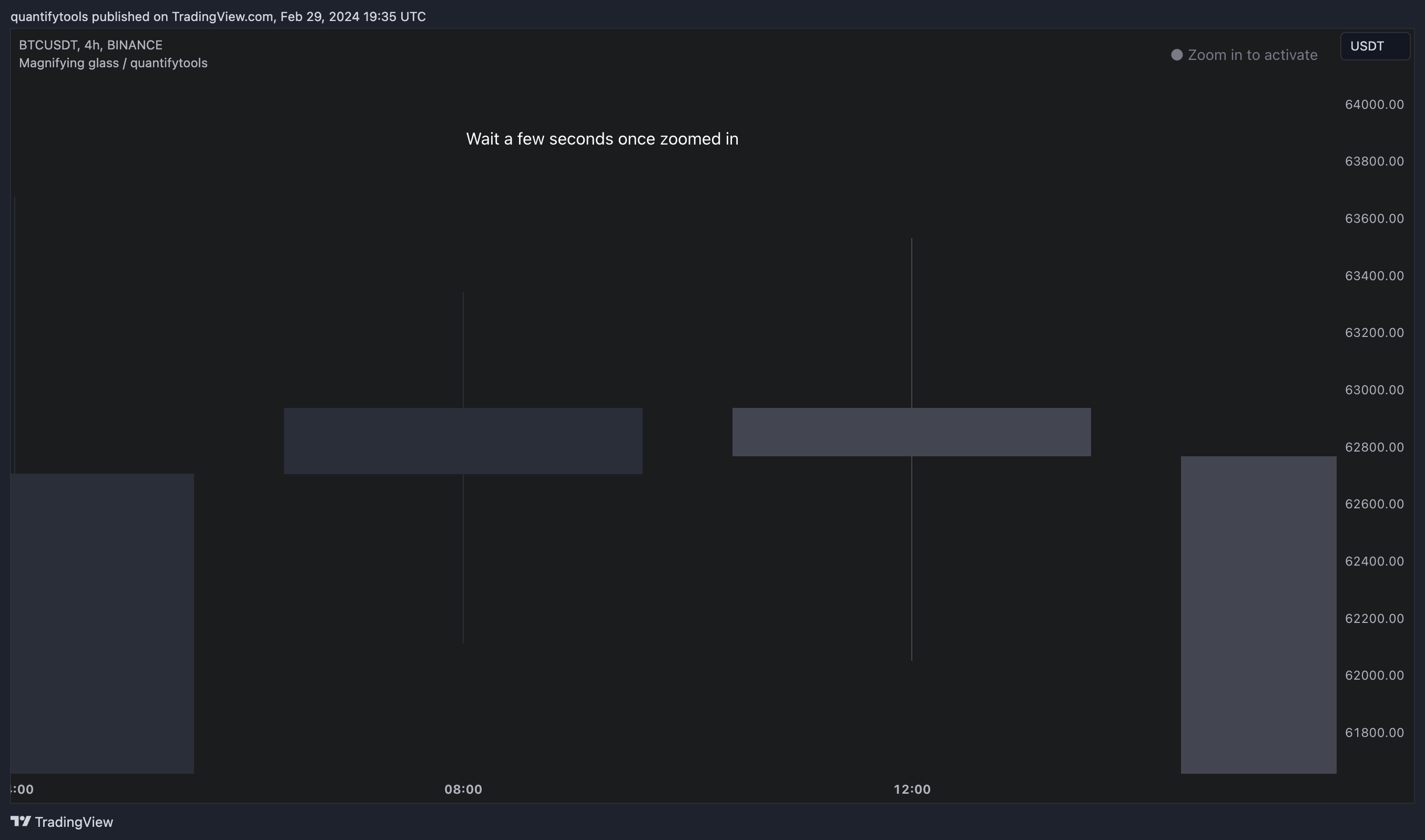Click the quantifytools published on TradingView.com header
Viewport: 1425px width, 840px height.
coord(218,16)
